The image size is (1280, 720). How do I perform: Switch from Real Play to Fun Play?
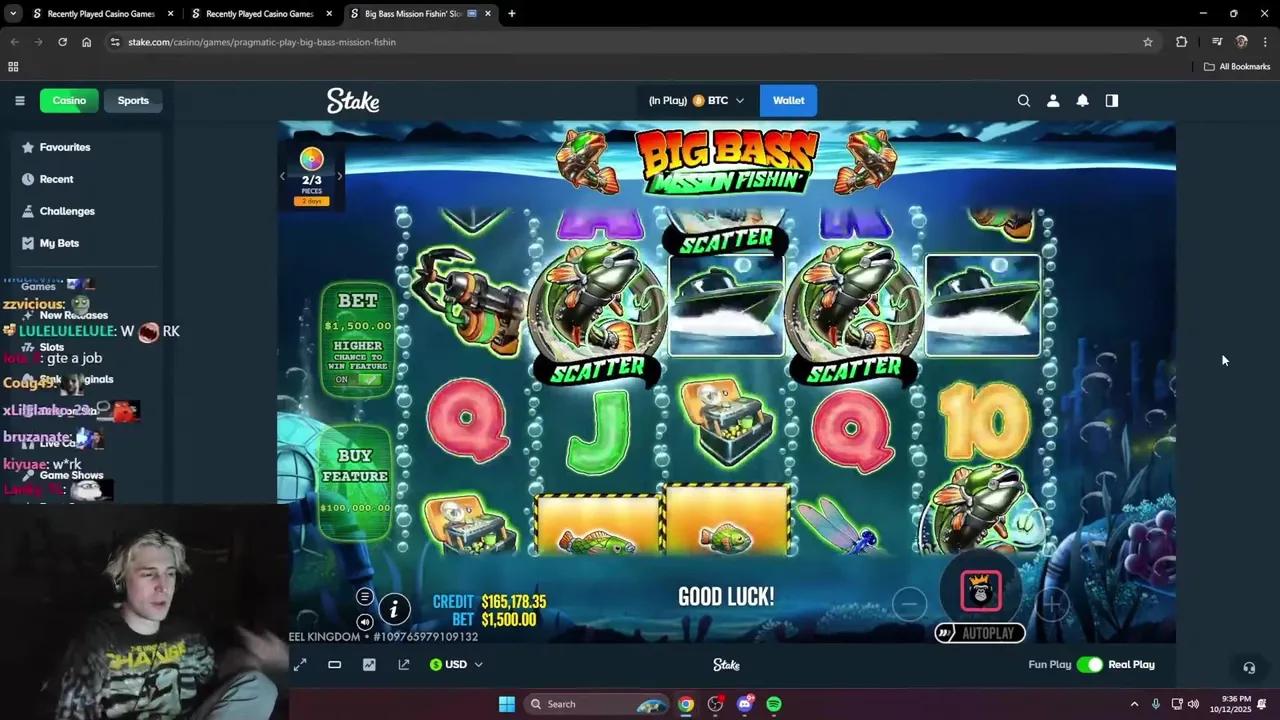pyautogui.click(x=1090, y=664)
